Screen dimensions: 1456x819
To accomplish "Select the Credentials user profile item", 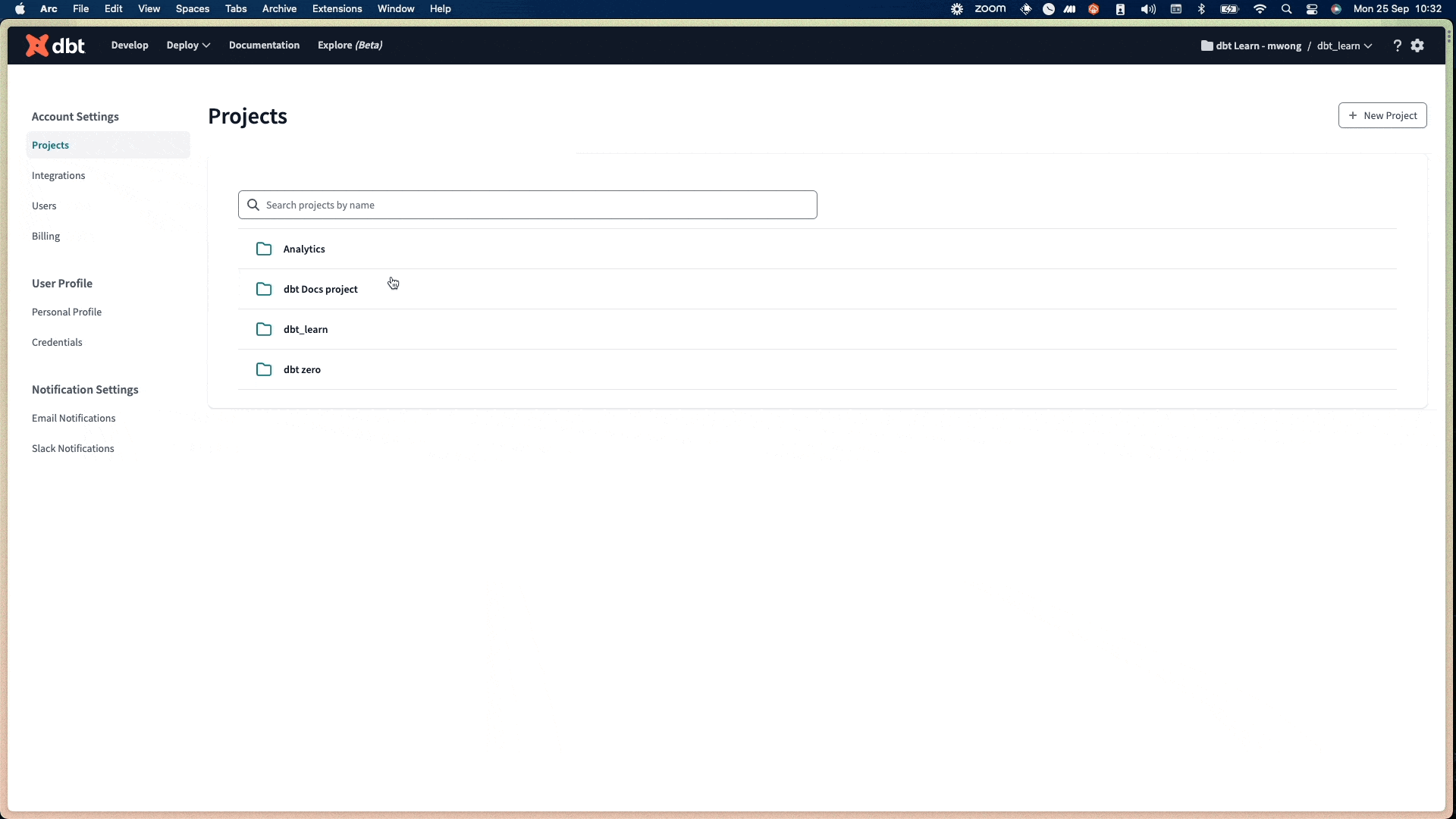I will point(57,341).
